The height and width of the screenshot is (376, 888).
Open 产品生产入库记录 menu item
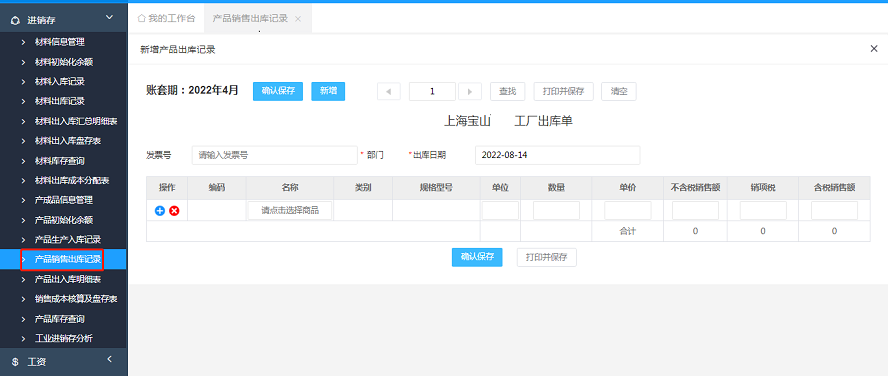[68, 240]
